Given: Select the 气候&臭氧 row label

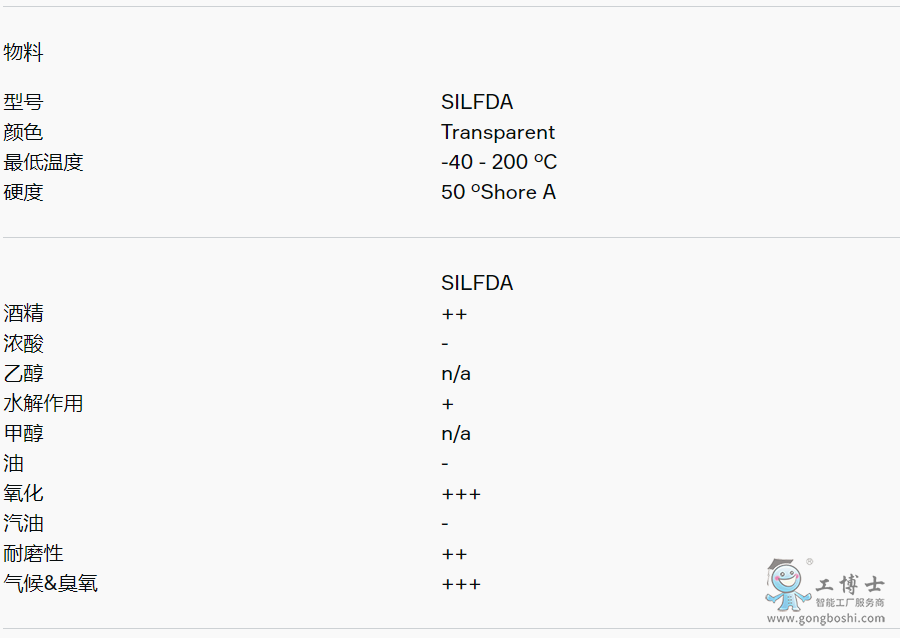Looking at the screenshot, I should [x=50, y=584].
